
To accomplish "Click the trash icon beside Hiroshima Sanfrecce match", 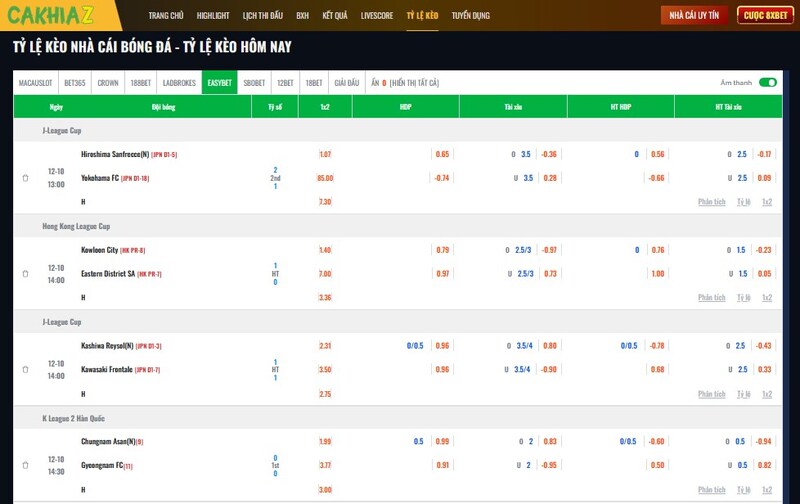I will 25,178.
